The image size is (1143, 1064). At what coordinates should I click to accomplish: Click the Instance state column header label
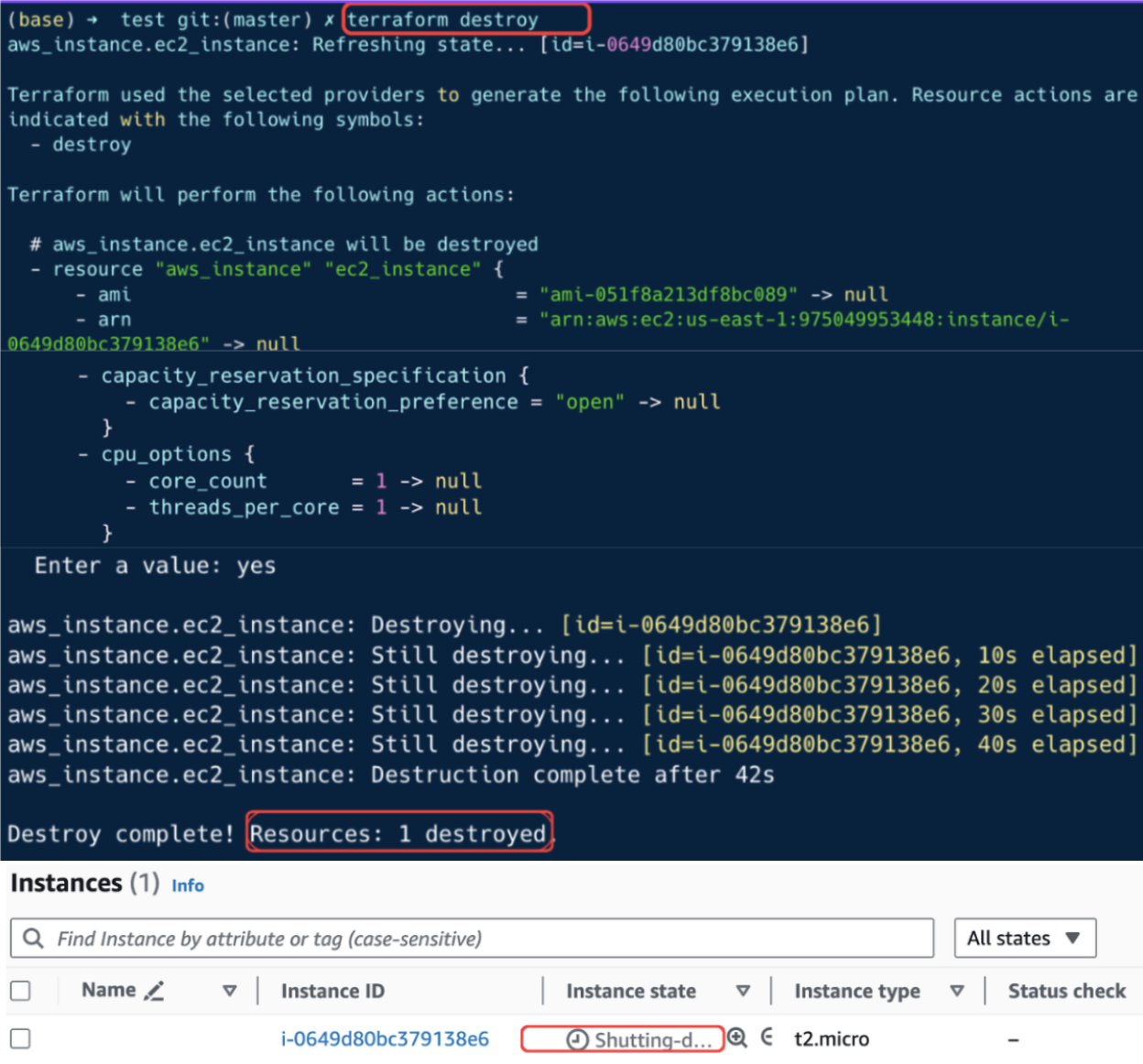[631, 991]
